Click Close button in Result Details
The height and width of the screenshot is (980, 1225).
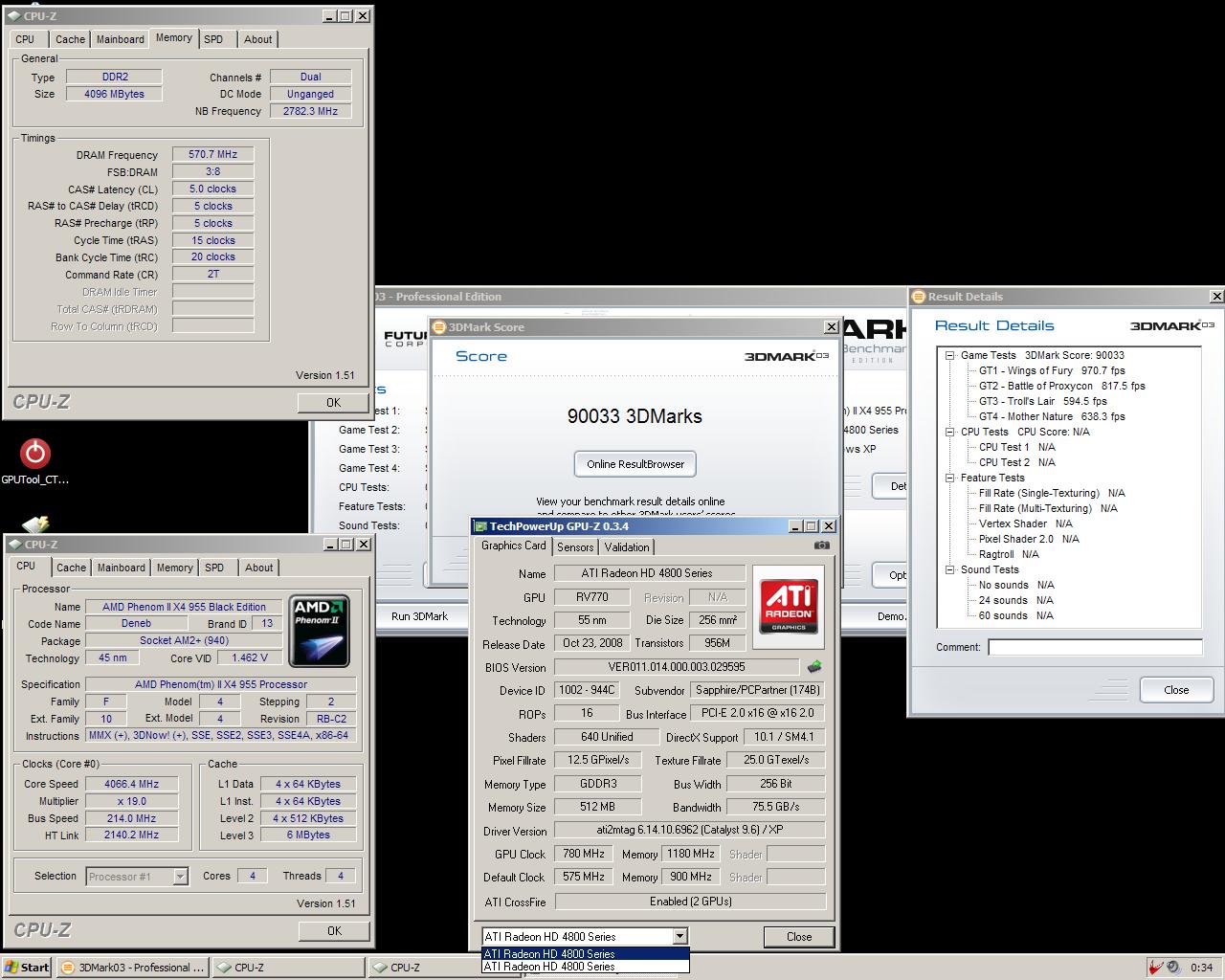point(1176,690)
